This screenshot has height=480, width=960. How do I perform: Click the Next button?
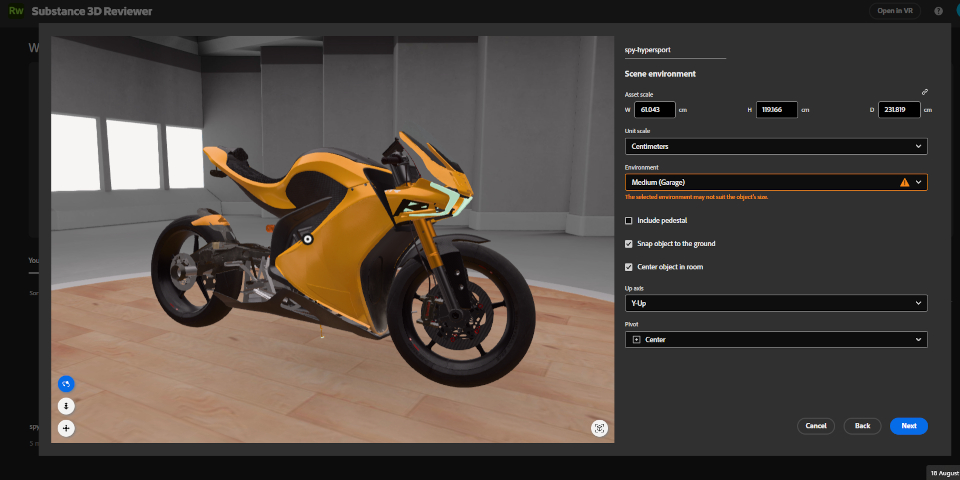pyautogui.click(x=909, y=426)
